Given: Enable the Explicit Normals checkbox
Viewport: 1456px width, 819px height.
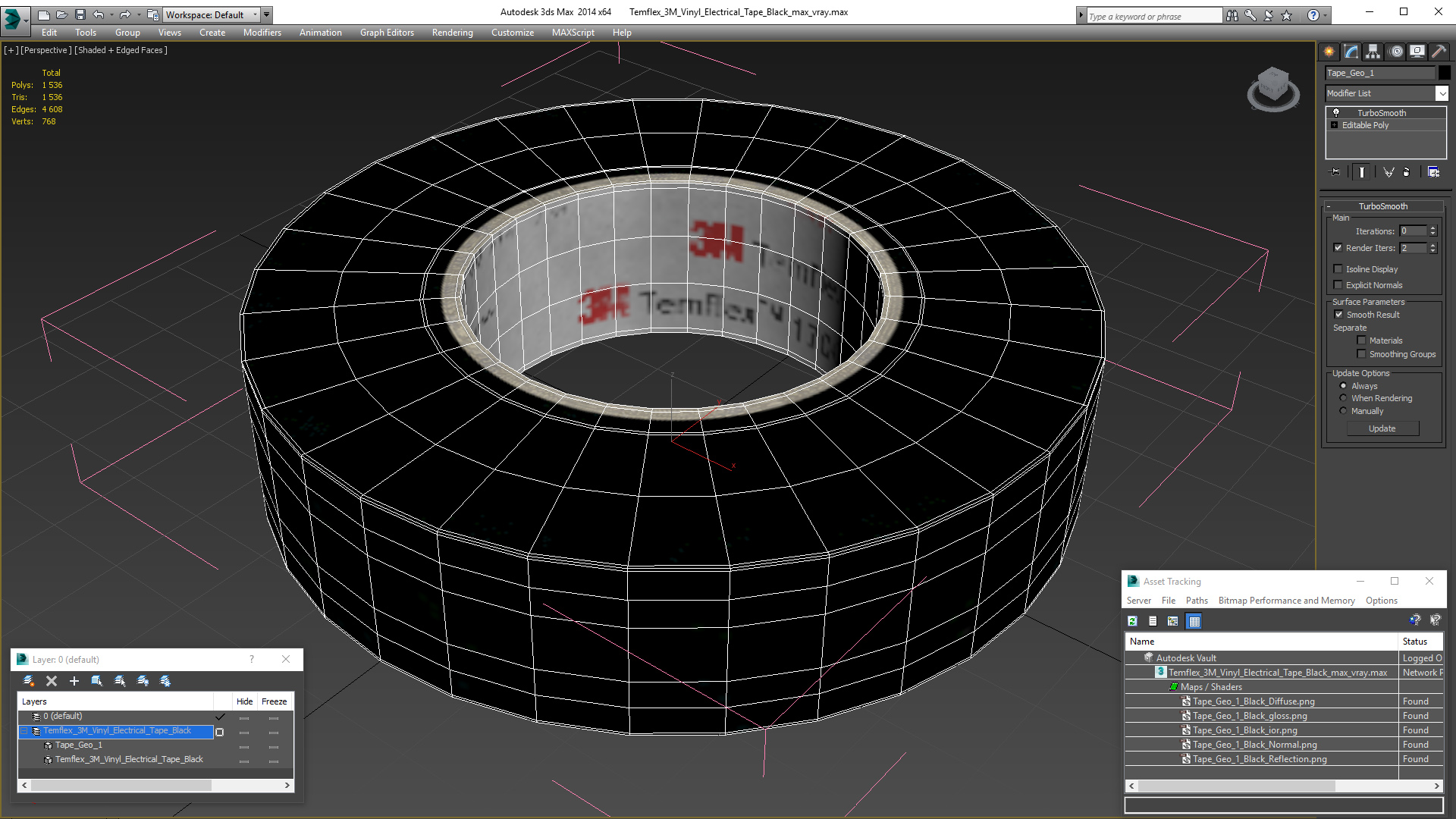Looking at the screenshot, I should [1338, 285].
